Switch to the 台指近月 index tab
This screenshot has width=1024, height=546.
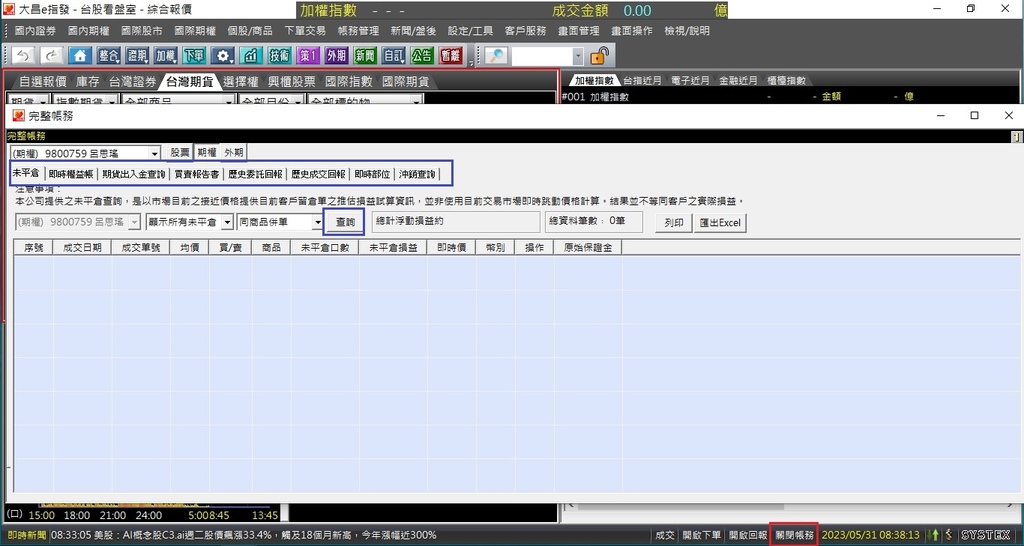tap(642, 81)
